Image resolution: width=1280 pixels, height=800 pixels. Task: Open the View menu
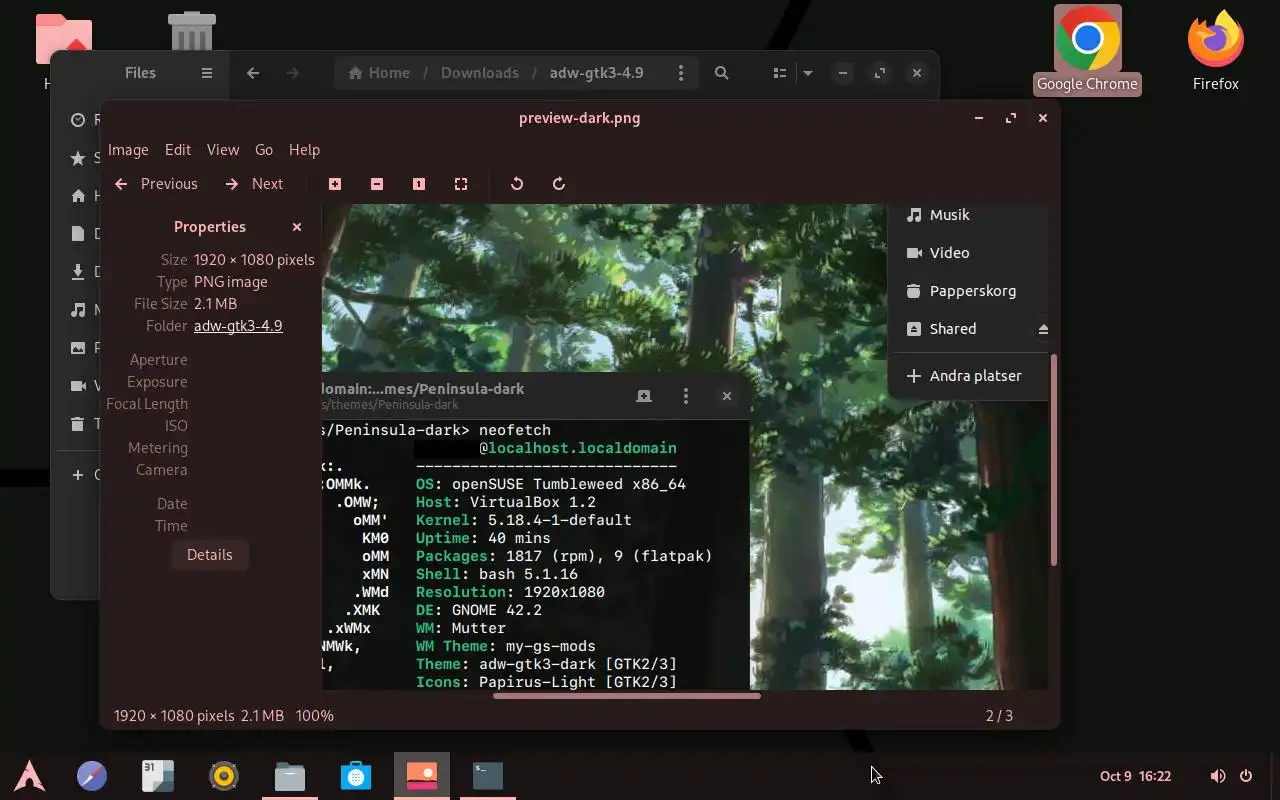pos(223,150)
